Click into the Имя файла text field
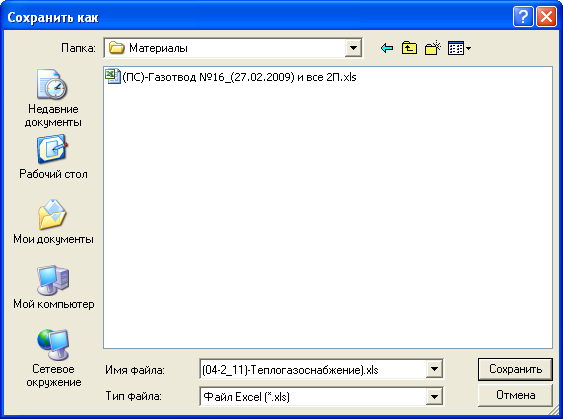 [313, 369]
